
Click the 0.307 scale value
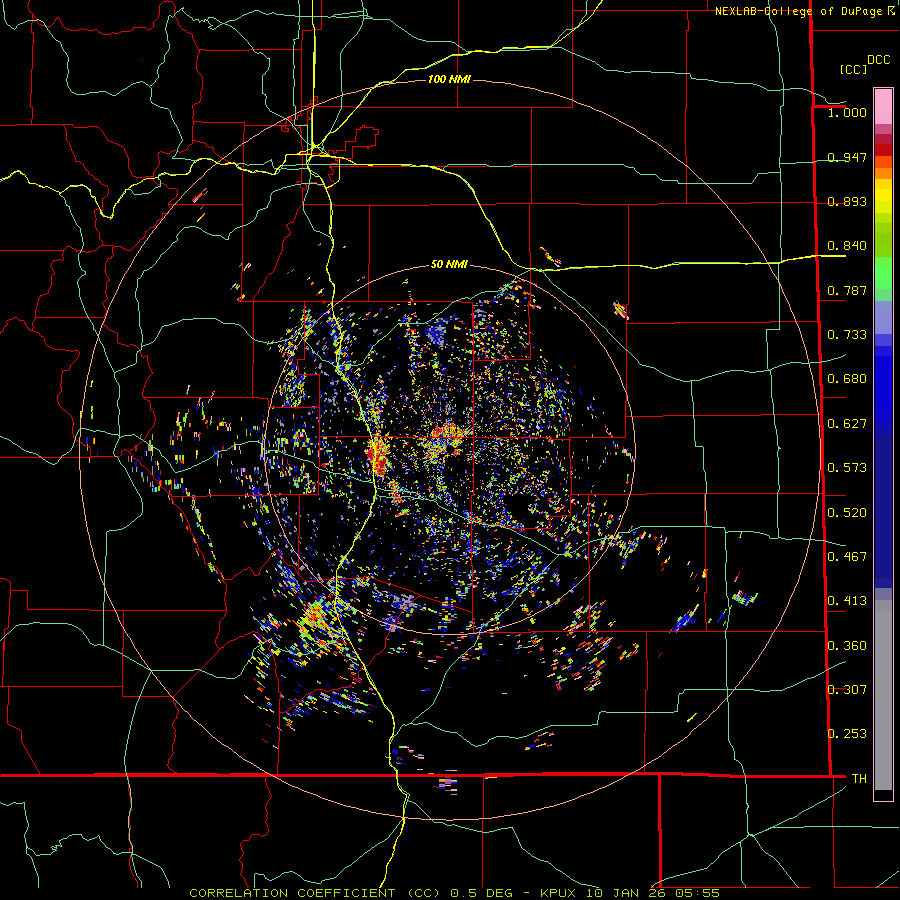coord(847,690)
